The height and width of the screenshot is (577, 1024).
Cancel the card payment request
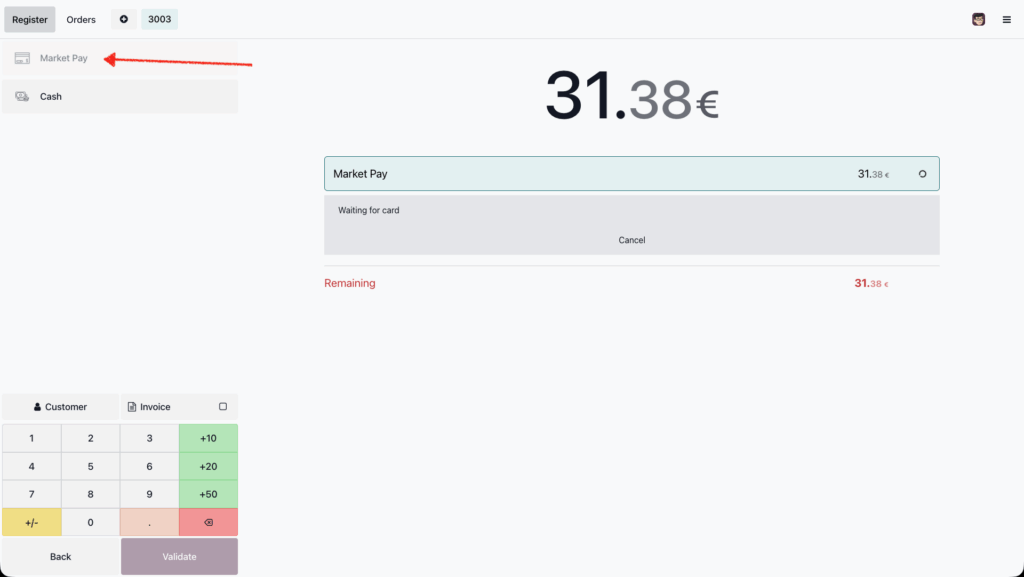pyautogui.click(x=632, y=240)
